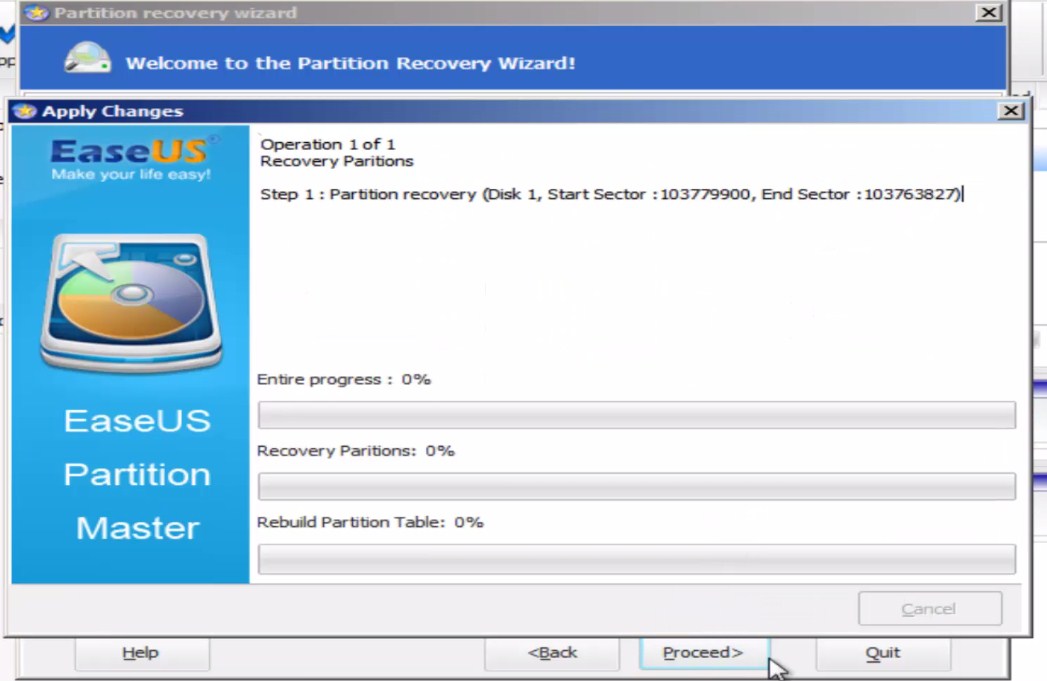The width and height of the screenshot is (1047, 681).
Task: Quit the Partition Recovery Wizard
Action: tap(883, 653)
